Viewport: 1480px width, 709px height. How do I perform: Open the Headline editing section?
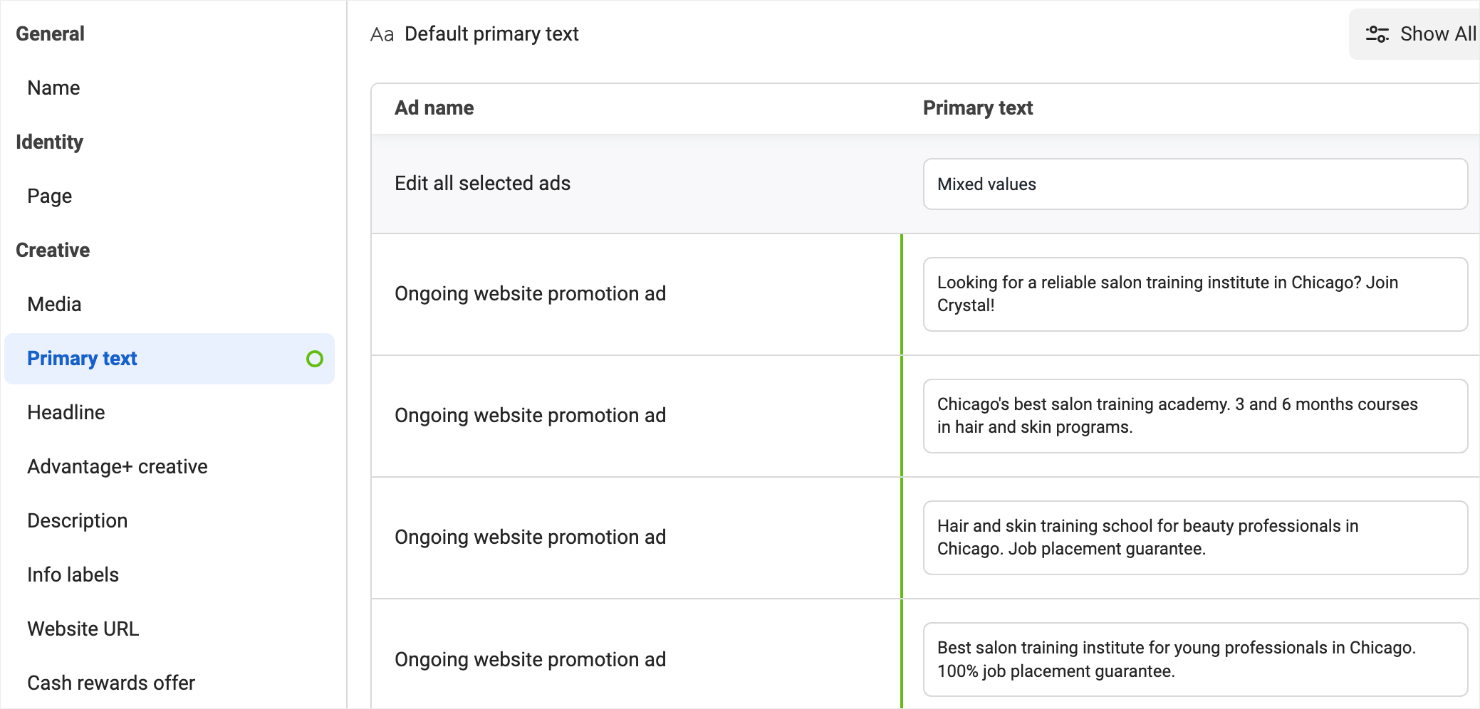tap(66, 412)
